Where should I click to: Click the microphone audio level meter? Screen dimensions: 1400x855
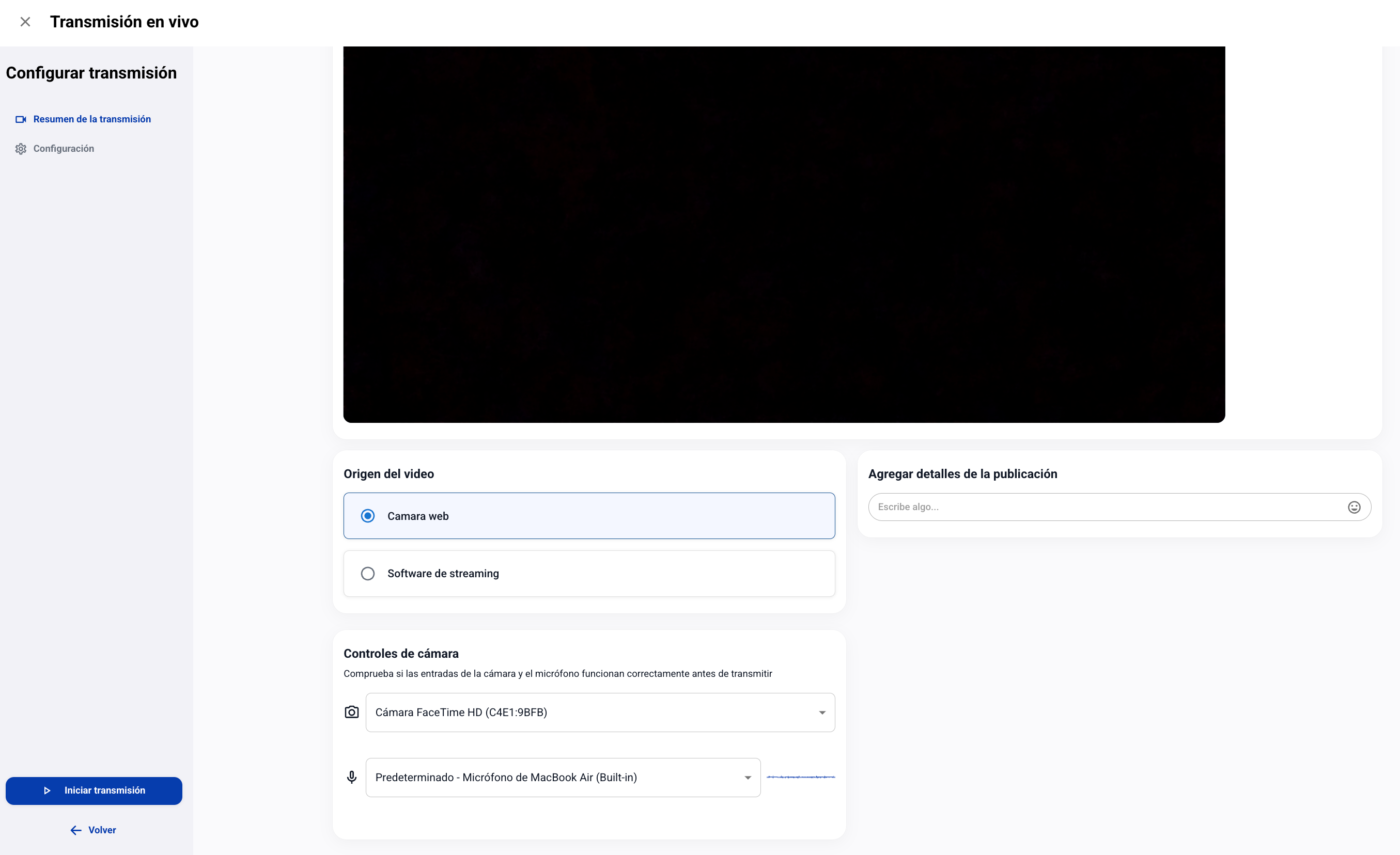[801, 777]
